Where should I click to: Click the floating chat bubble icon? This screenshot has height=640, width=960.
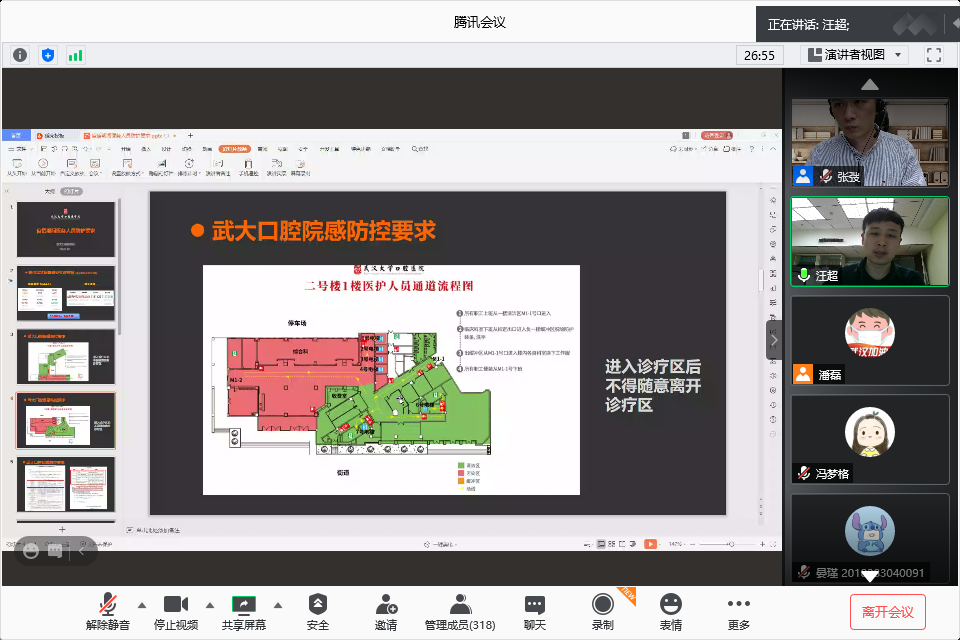55,551
